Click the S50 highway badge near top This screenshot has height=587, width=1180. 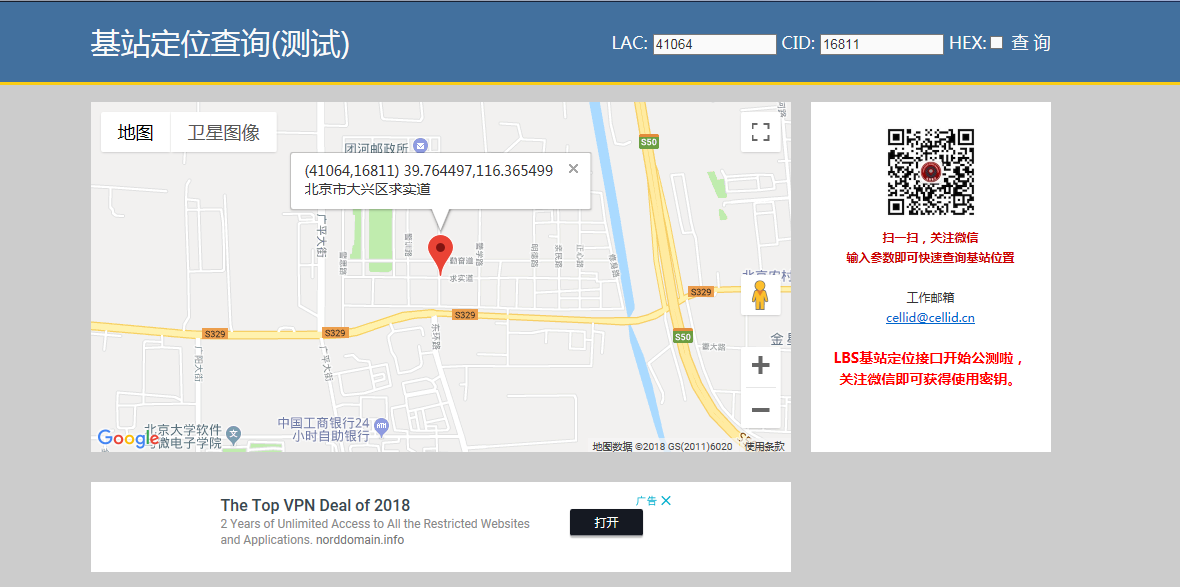point(649,141)
